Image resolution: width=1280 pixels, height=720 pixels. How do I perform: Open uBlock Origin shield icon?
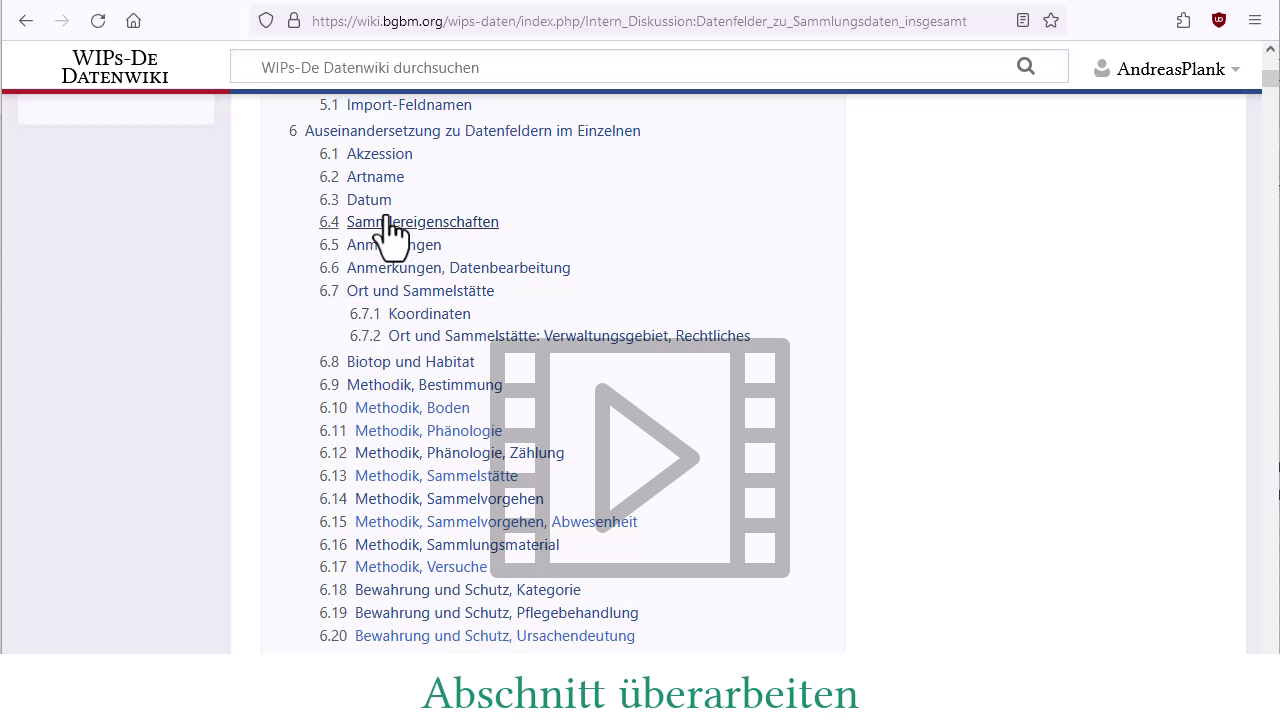pos(1218,20)
